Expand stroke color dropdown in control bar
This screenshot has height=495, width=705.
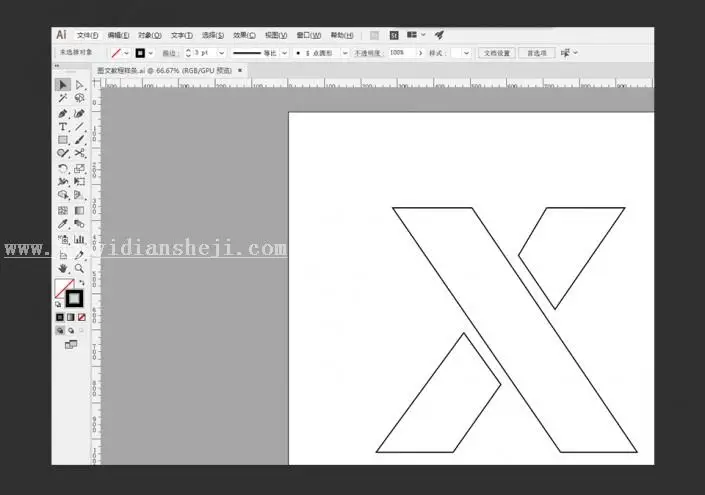151,53
